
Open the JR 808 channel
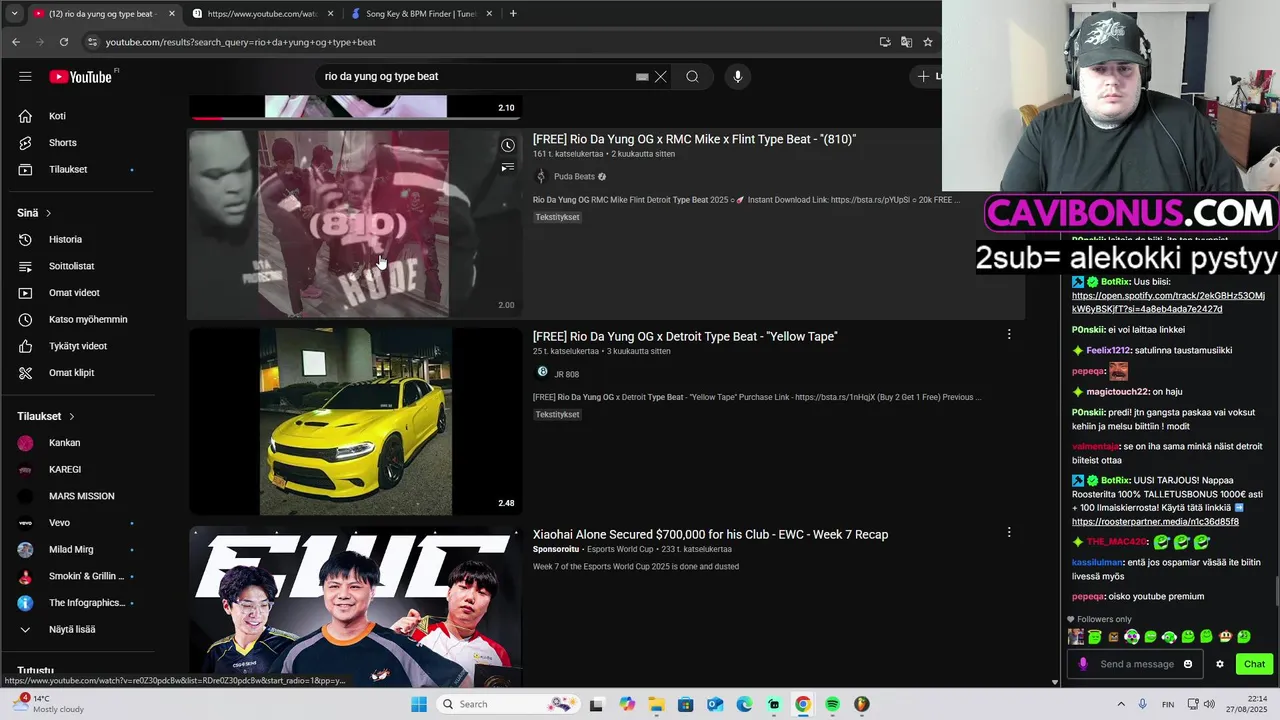click(566, 374)
